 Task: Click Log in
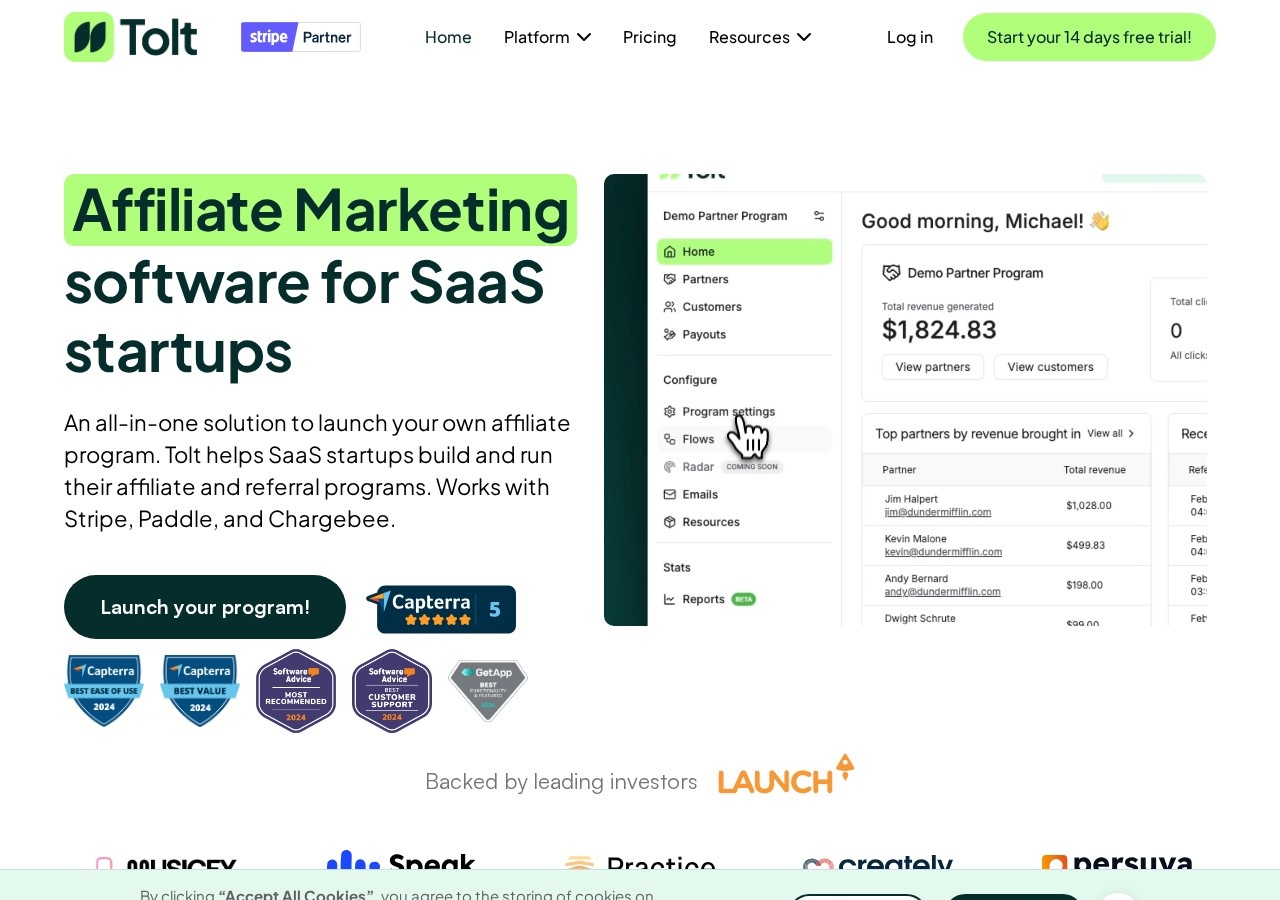point(910,37)
